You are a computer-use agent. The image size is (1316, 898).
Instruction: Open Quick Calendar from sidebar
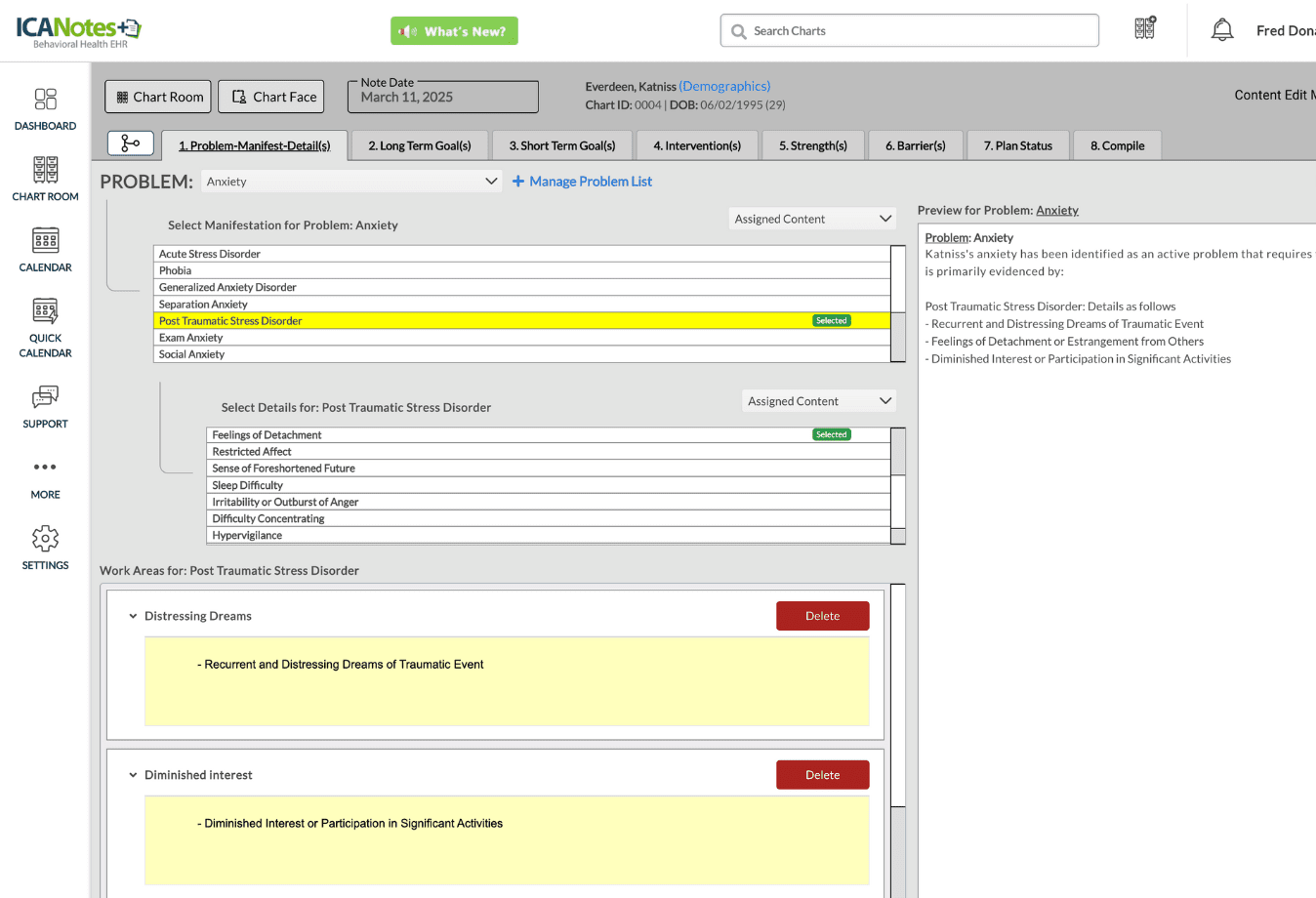tap(45, 328)
